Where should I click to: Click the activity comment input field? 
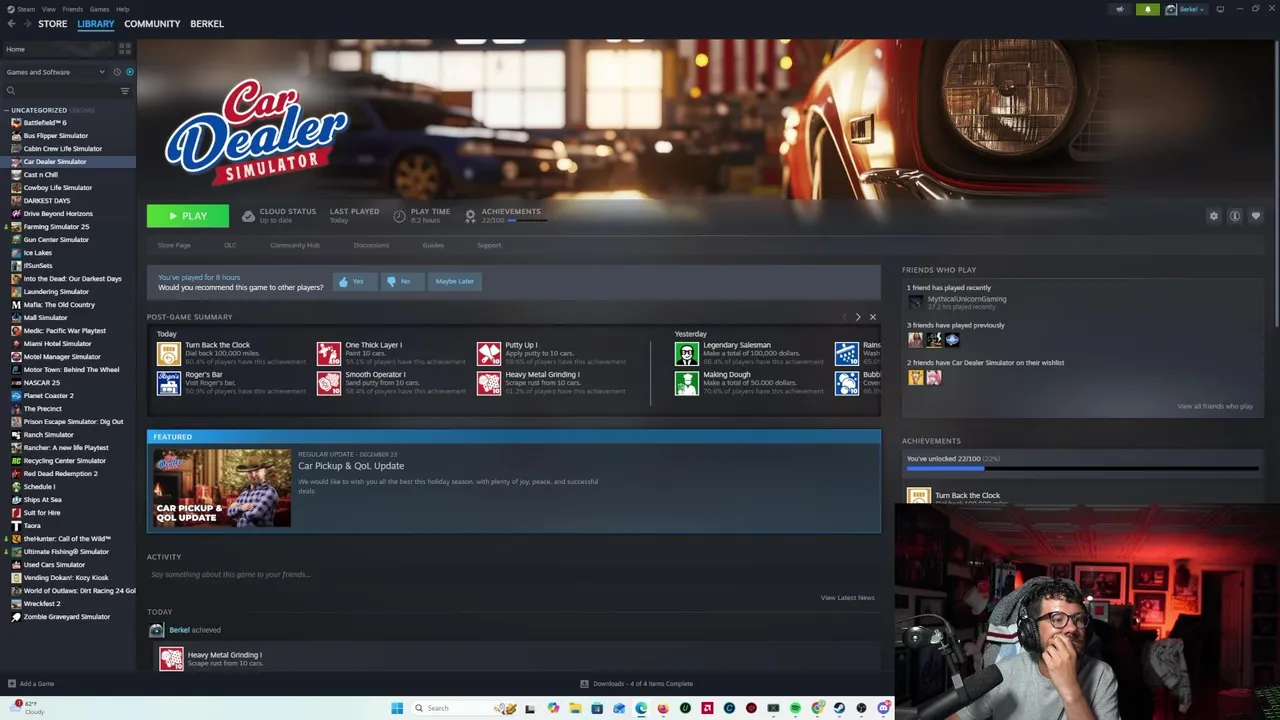point(513,575)
